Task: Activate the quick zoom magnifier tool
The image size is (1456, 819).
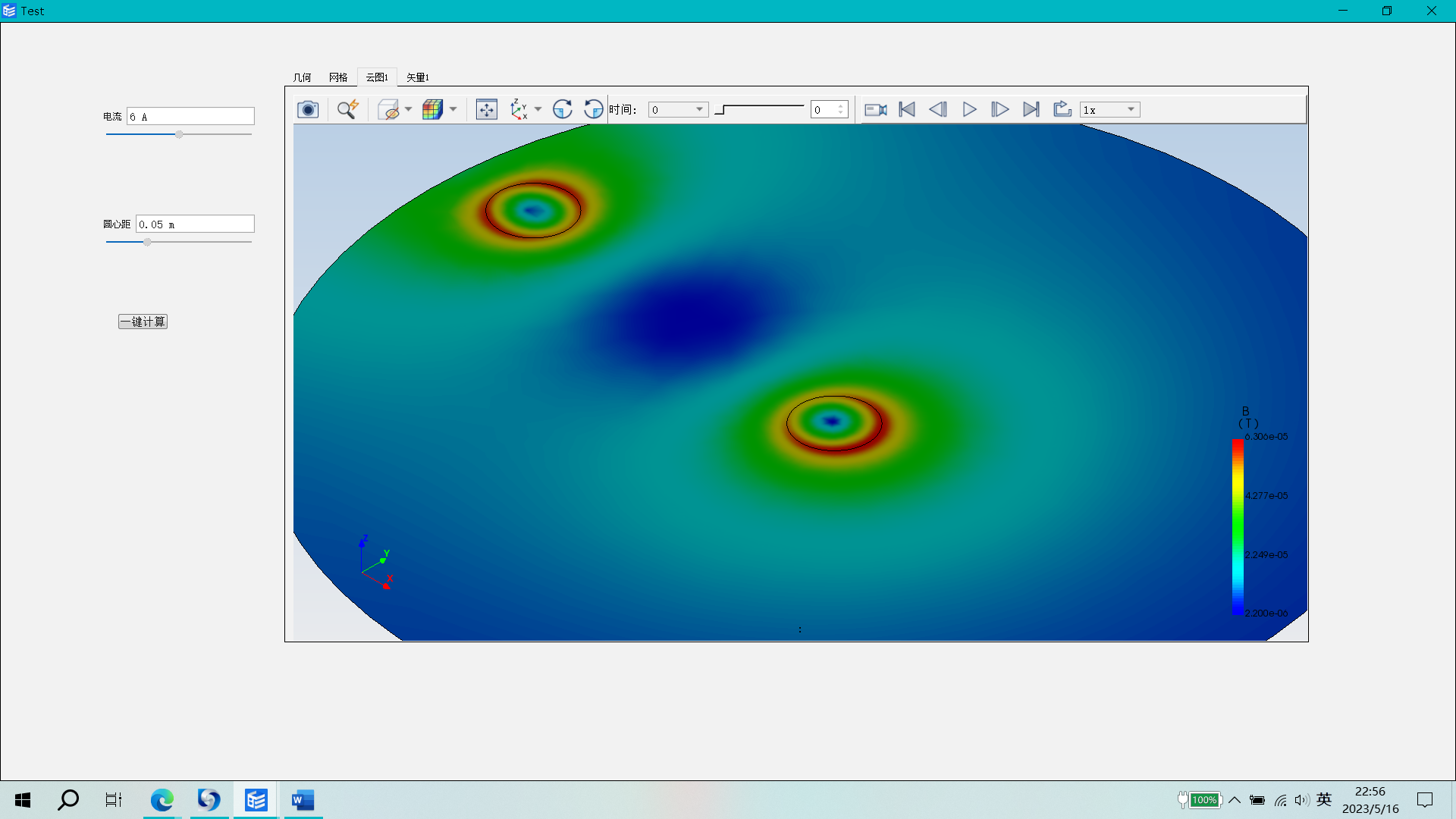Action: pos(347,109)
